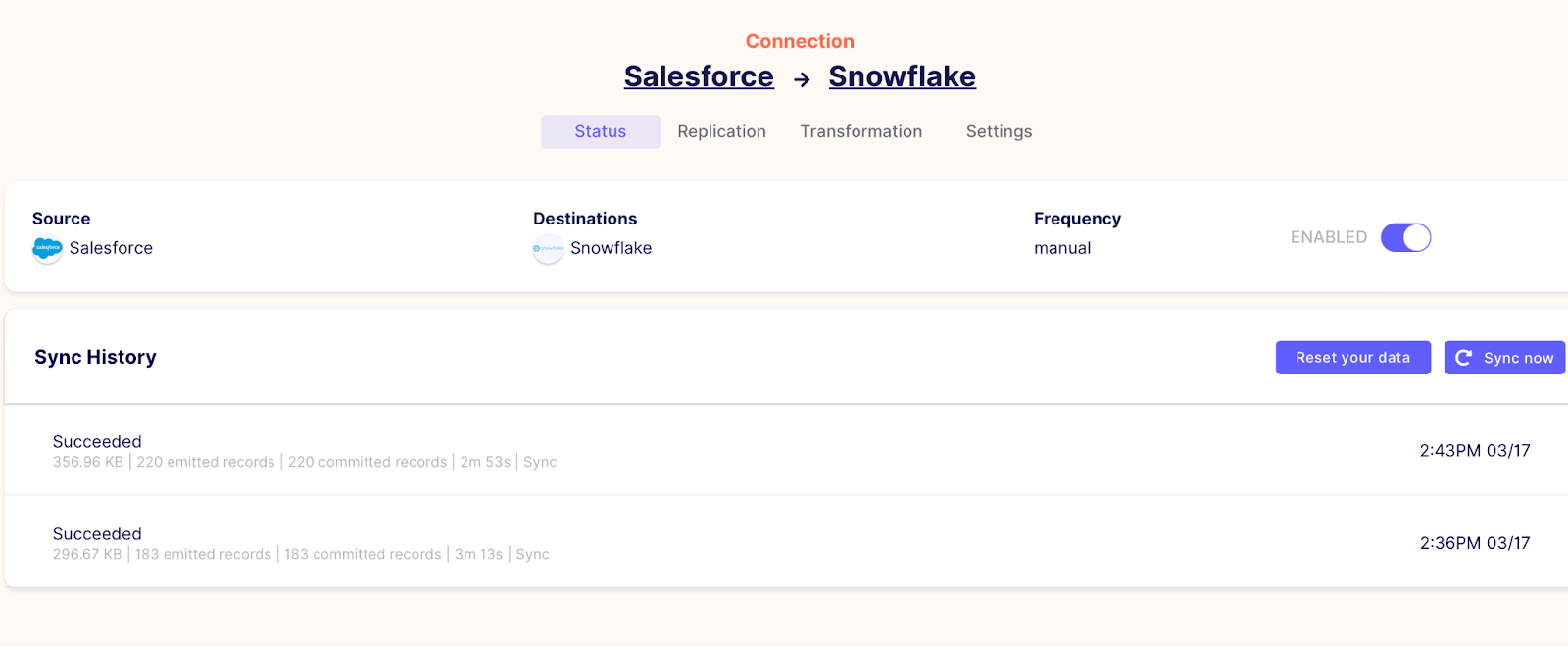Open the Salesforce connector link
Image resolution: width=1568 pixels, height=647 pixels.
[x=699, y=76]
